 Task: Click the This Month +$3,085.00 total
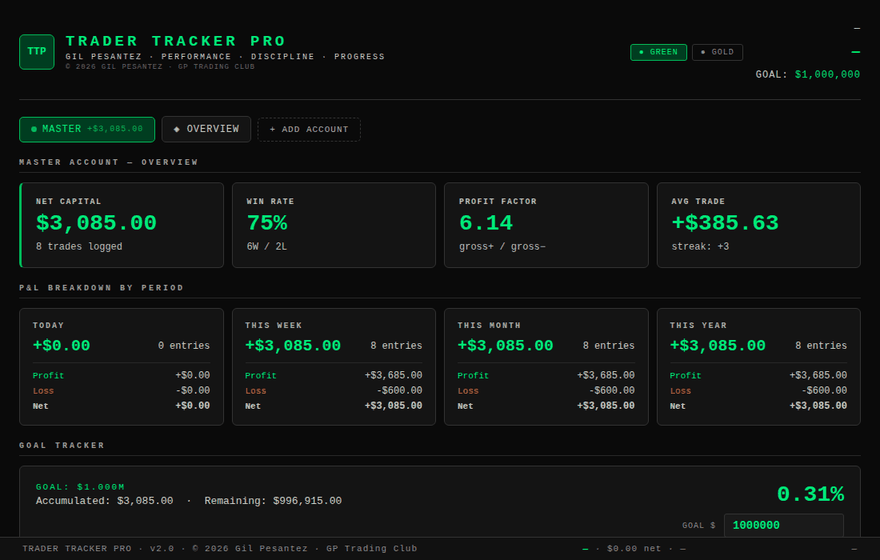click(505, 345)
